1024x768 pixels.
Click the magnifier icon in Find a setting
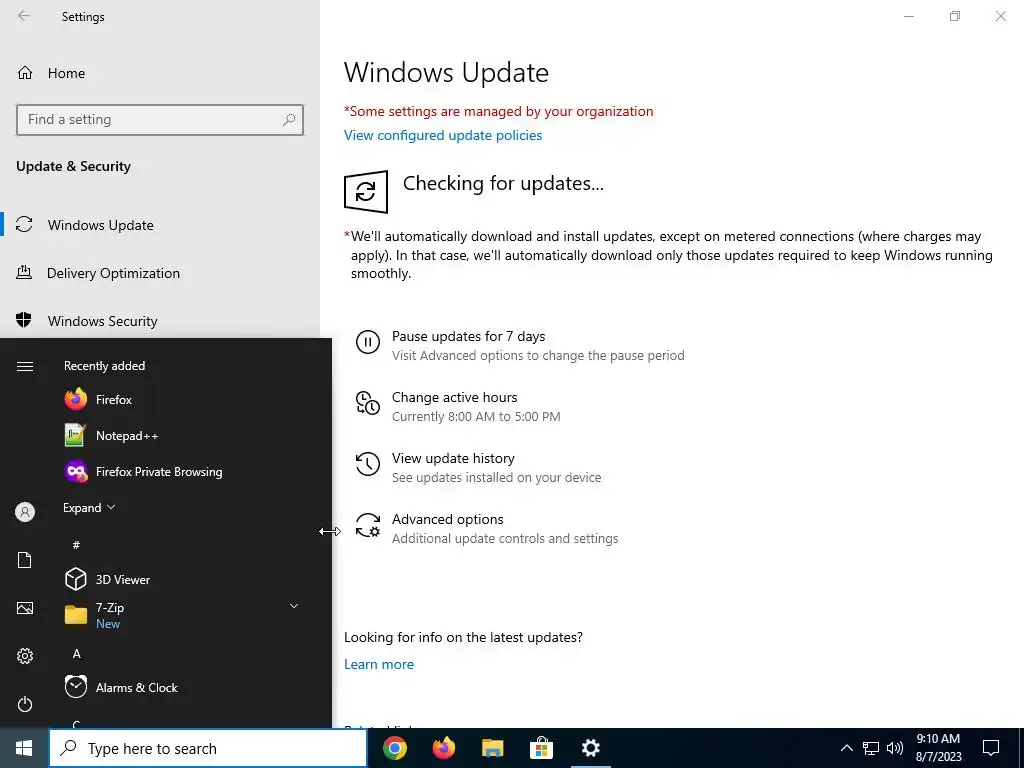289,120
